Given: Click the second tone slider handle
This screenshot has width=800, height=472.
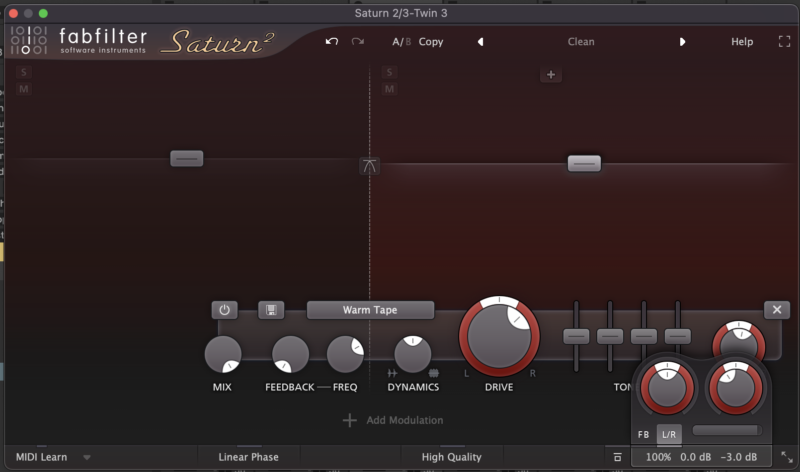Looking at the screenshot, I should (x=610, y=336).
